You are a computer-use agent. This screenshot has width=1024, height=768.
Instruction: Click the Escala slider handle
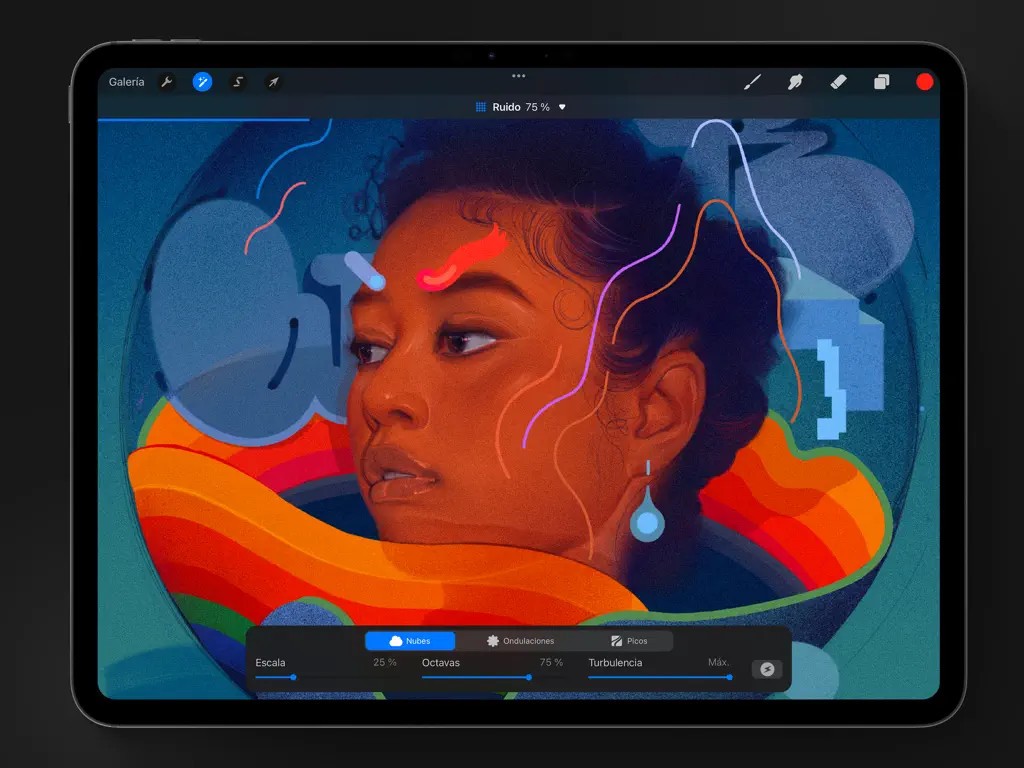(293, 677)
